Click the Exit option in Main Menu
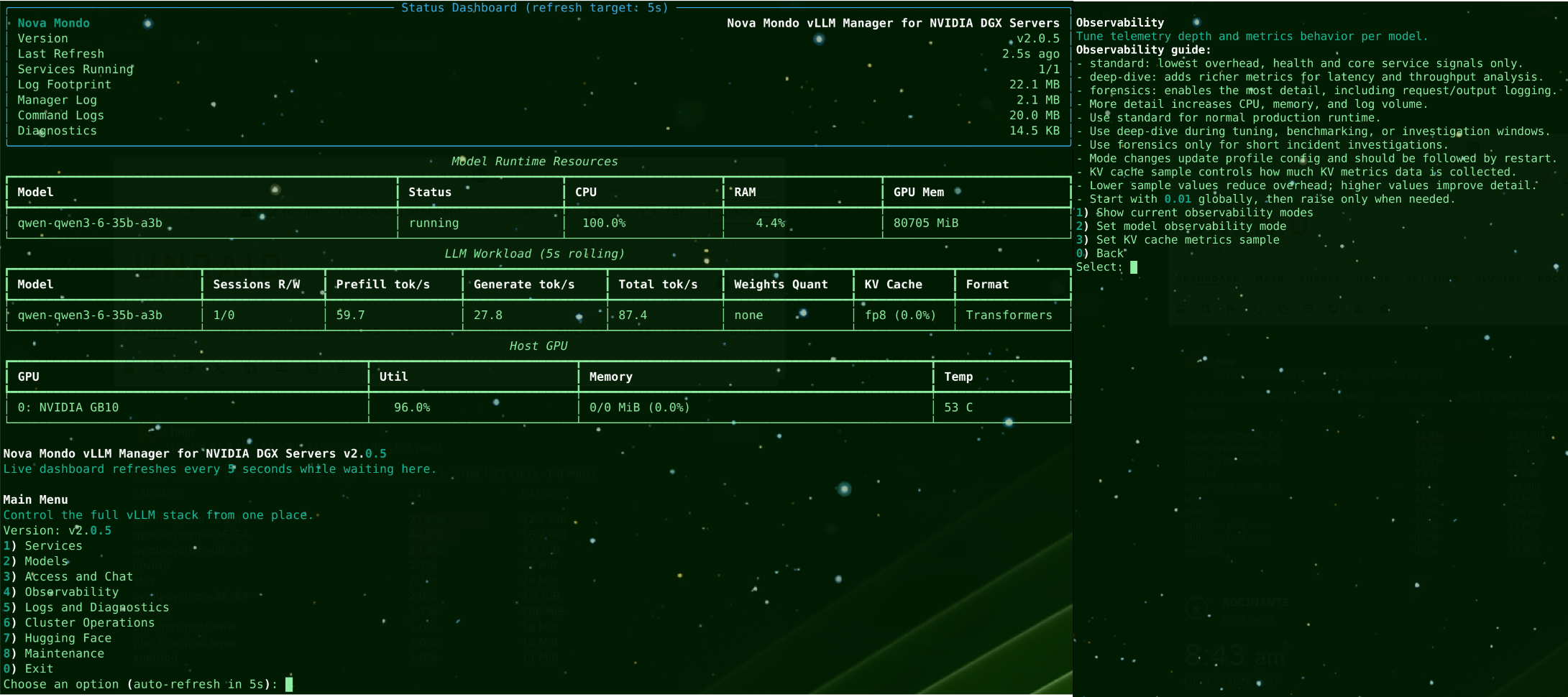Screen dimensions: 1568x697 29,669
